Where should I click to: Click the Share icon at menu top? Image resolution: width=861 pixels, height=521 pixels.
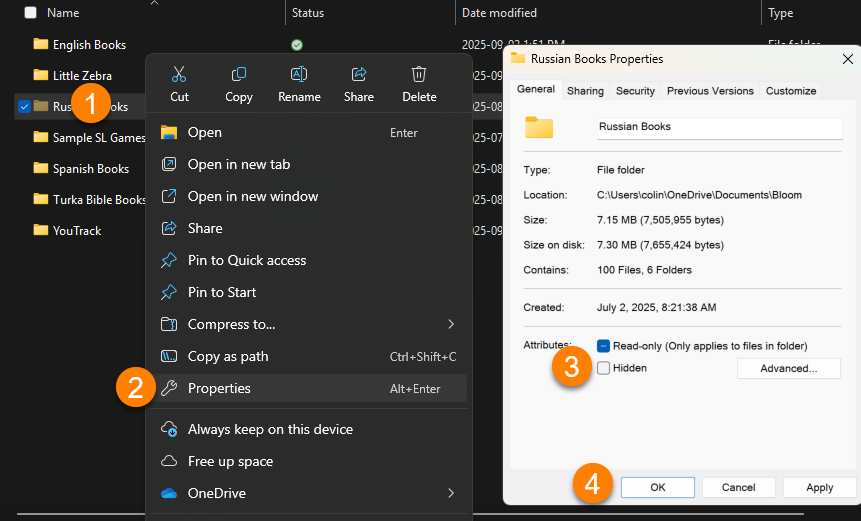[359, 75]
